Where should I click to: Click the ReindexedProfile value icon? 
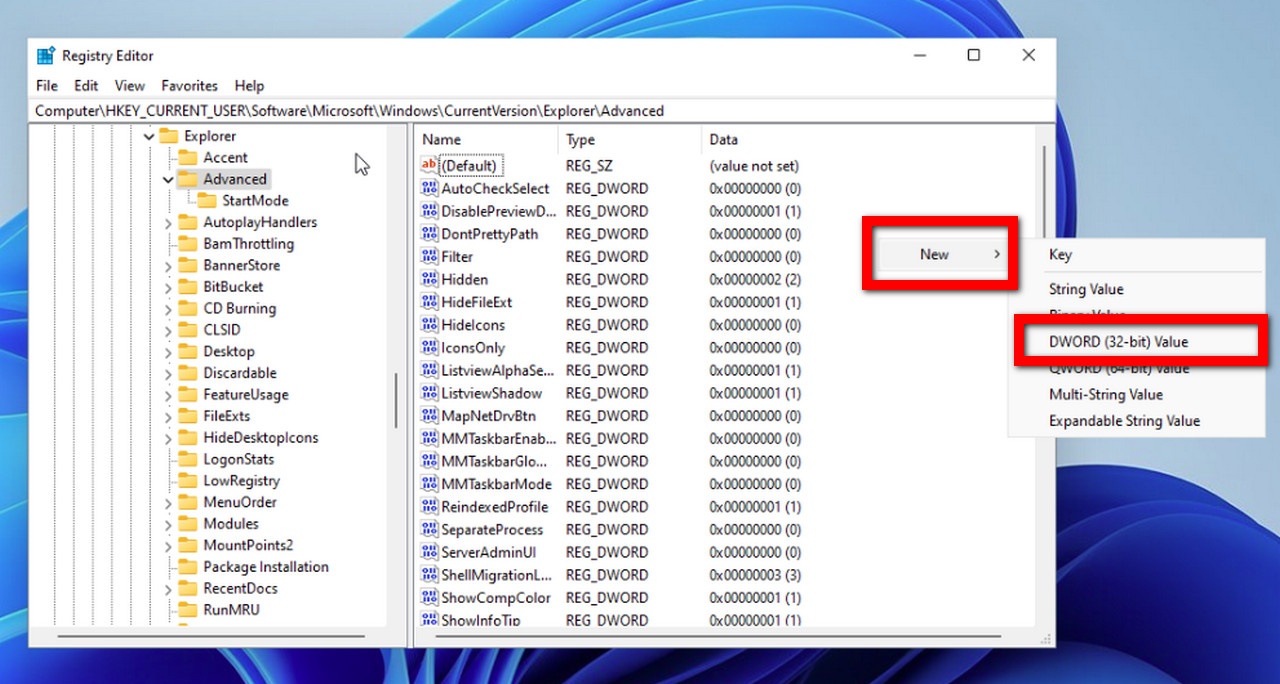pyautogui.click(x=430, y=507)
